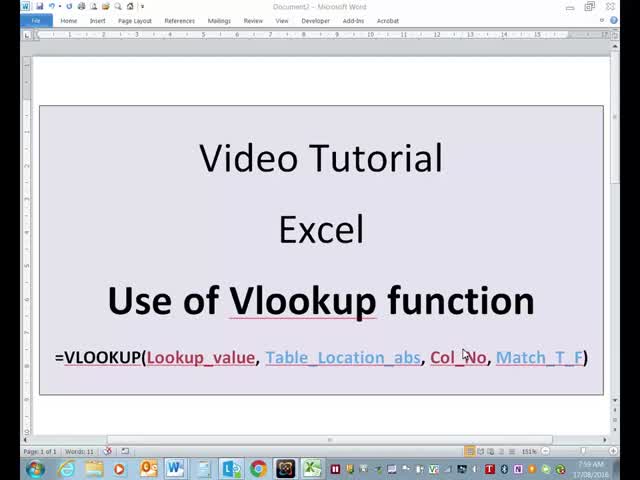Open Google Chrome from taskbar
The height and width of the screenshot is (480, 640).
(258, 469)
